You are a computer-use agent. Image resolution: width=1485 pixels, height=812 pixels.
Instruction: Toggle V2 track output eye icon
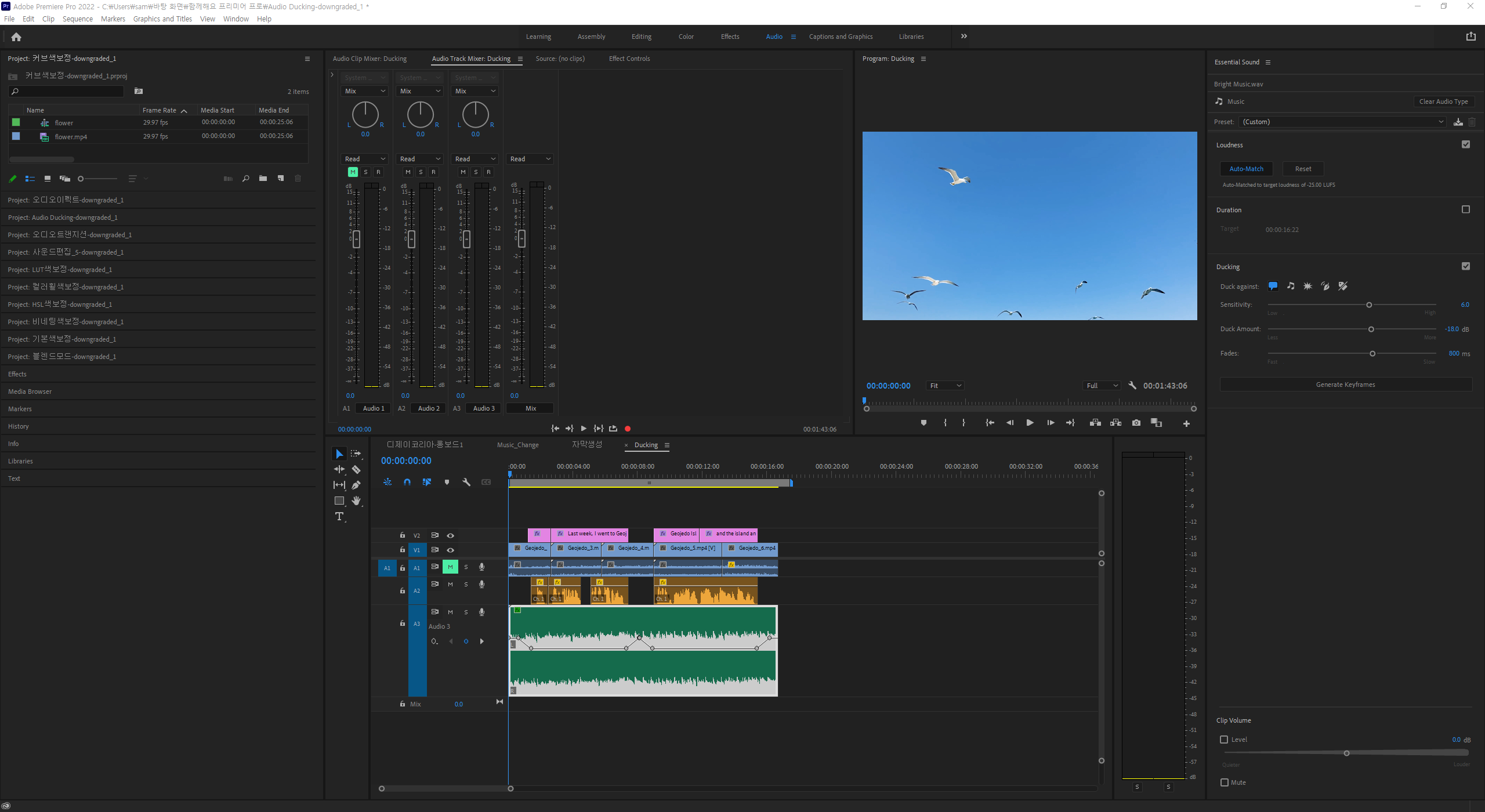coord(450,535)
